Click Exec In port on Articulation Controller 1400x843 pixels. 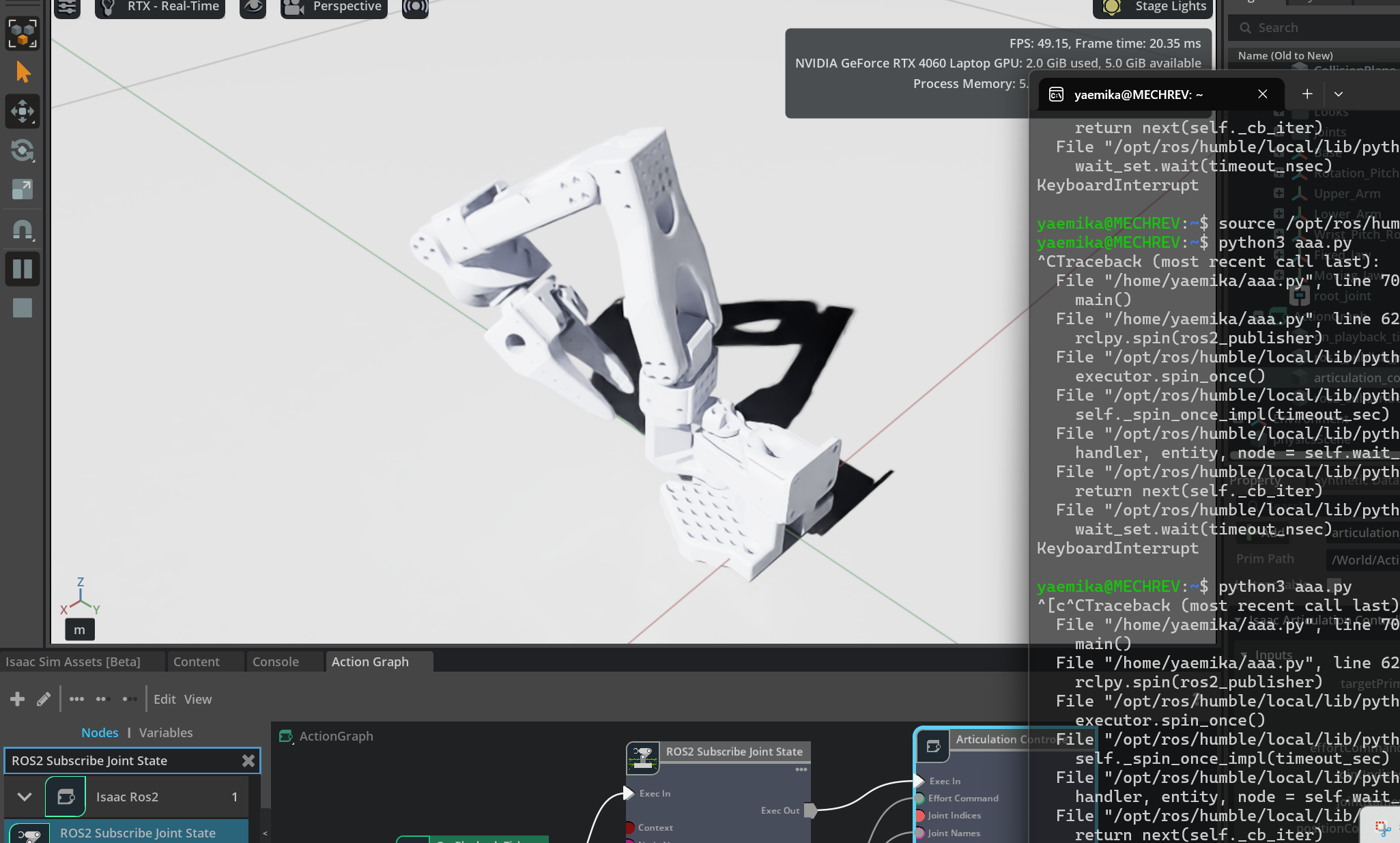pyautogui.click(x=919, y=781)
